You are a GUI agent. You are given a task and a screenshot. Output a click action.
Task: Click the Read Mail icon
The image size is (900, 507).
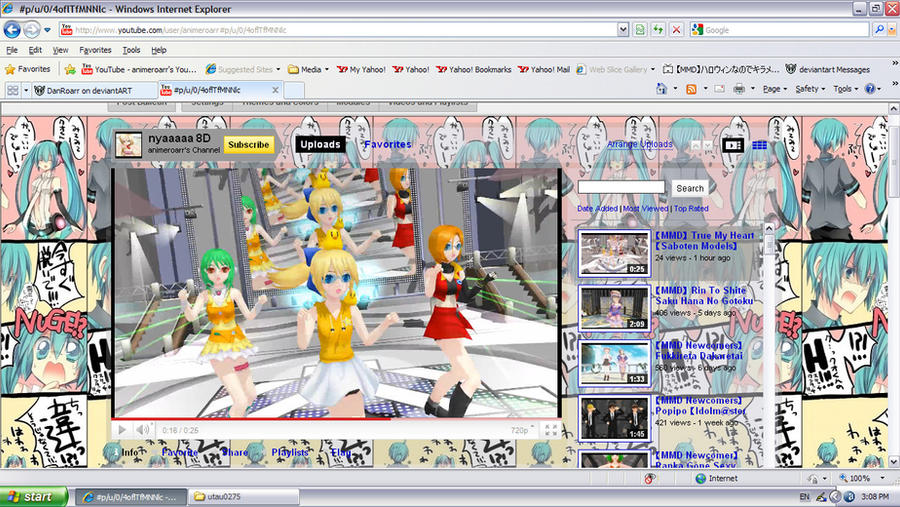[720, 89]
